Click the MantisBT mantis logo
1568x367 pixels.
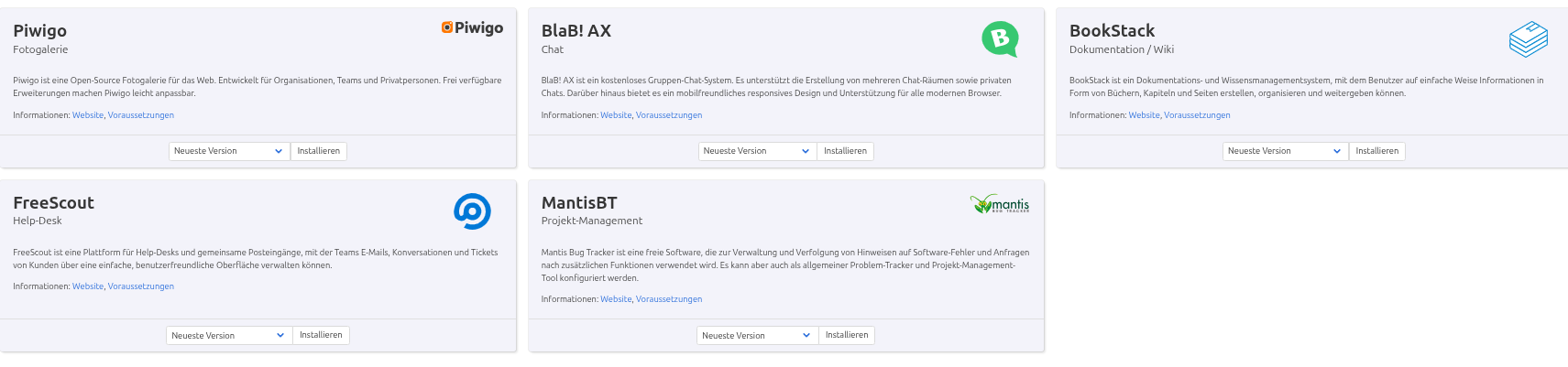point(1000,204)
